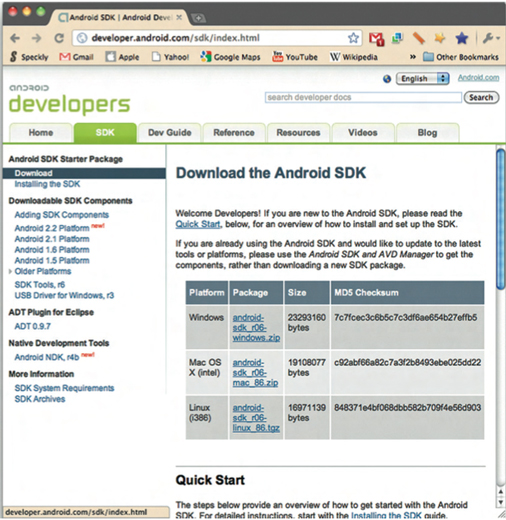Download android-sdk_r06-linux_86.tgz

coord(256,418)
